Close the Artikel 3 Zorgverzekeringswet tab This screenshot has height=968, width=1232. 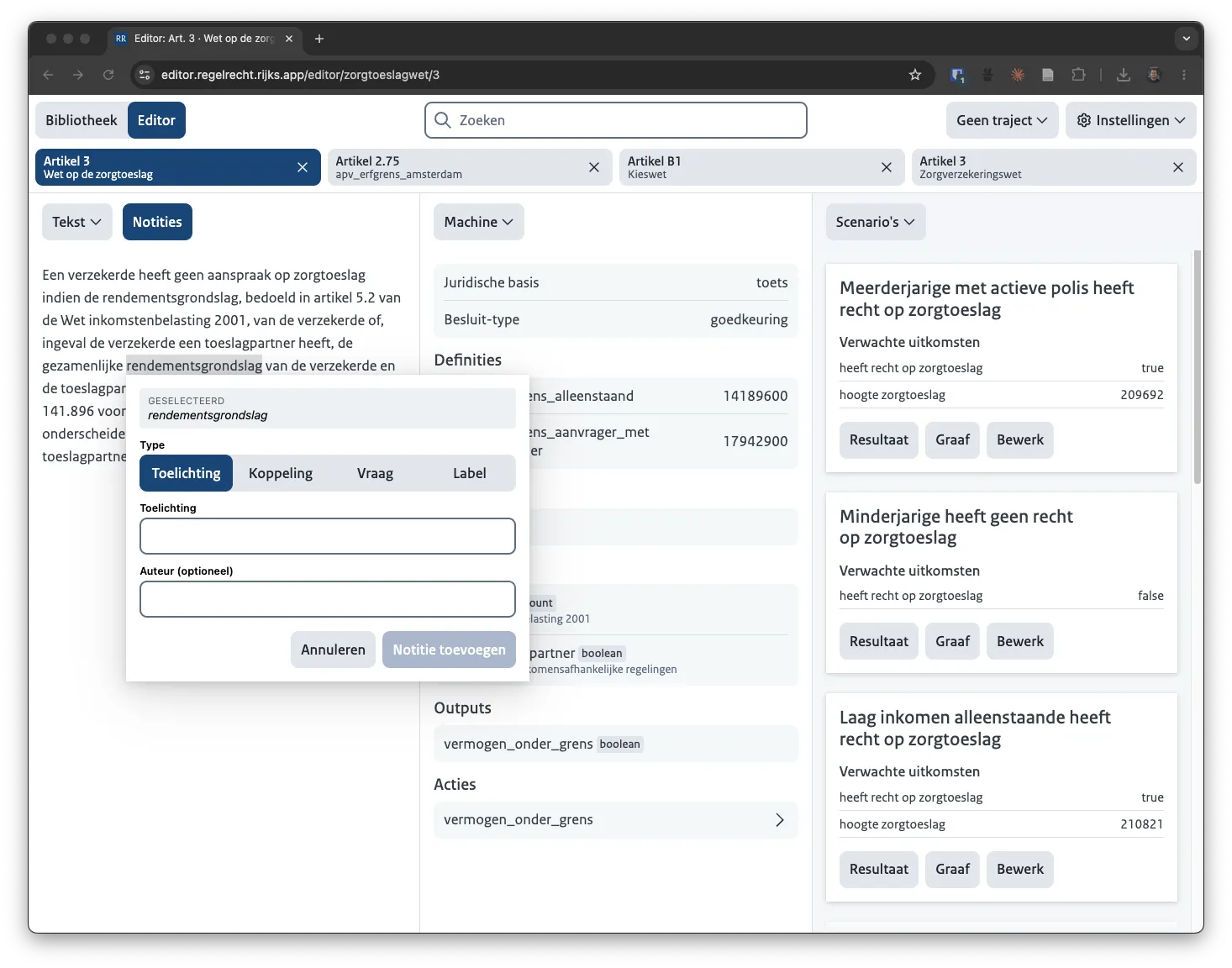point(1178,167)
